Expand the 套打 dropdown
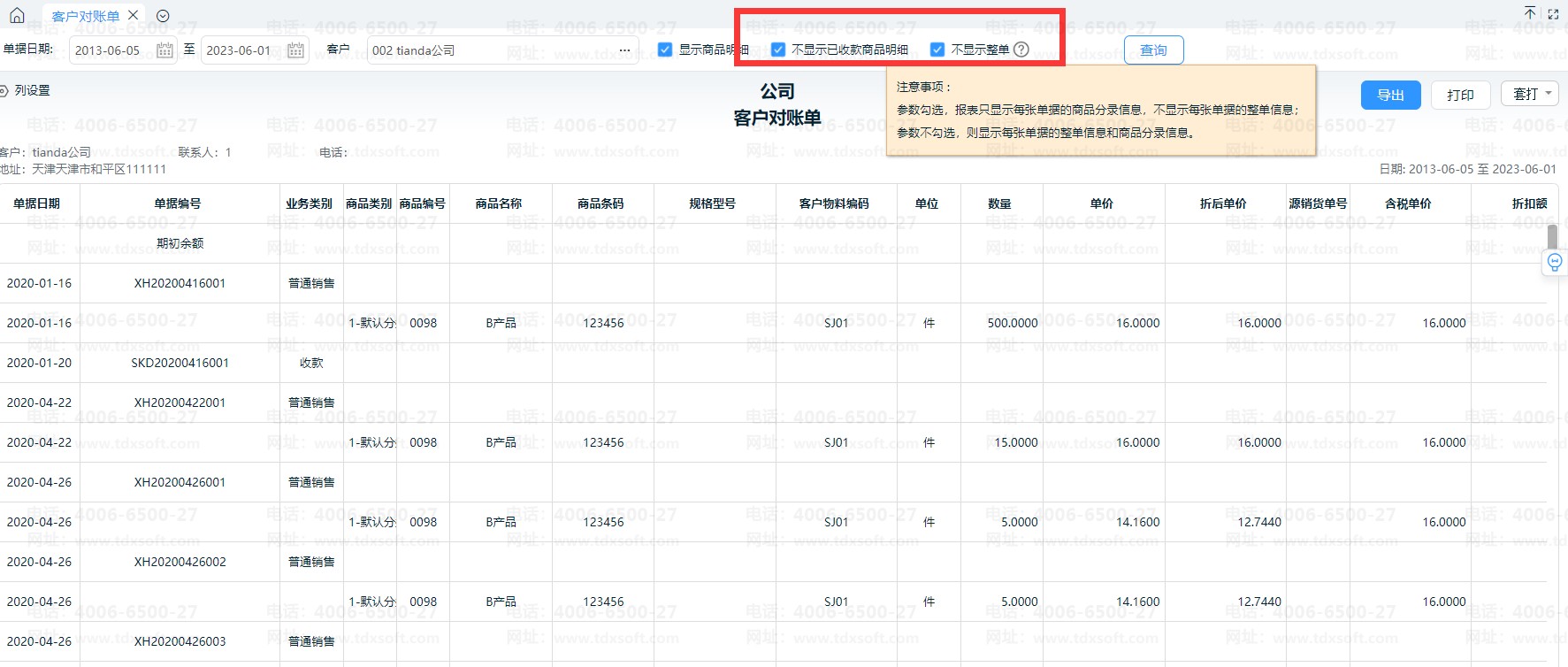1568x667 pixels. click(x=1530, y=94)
